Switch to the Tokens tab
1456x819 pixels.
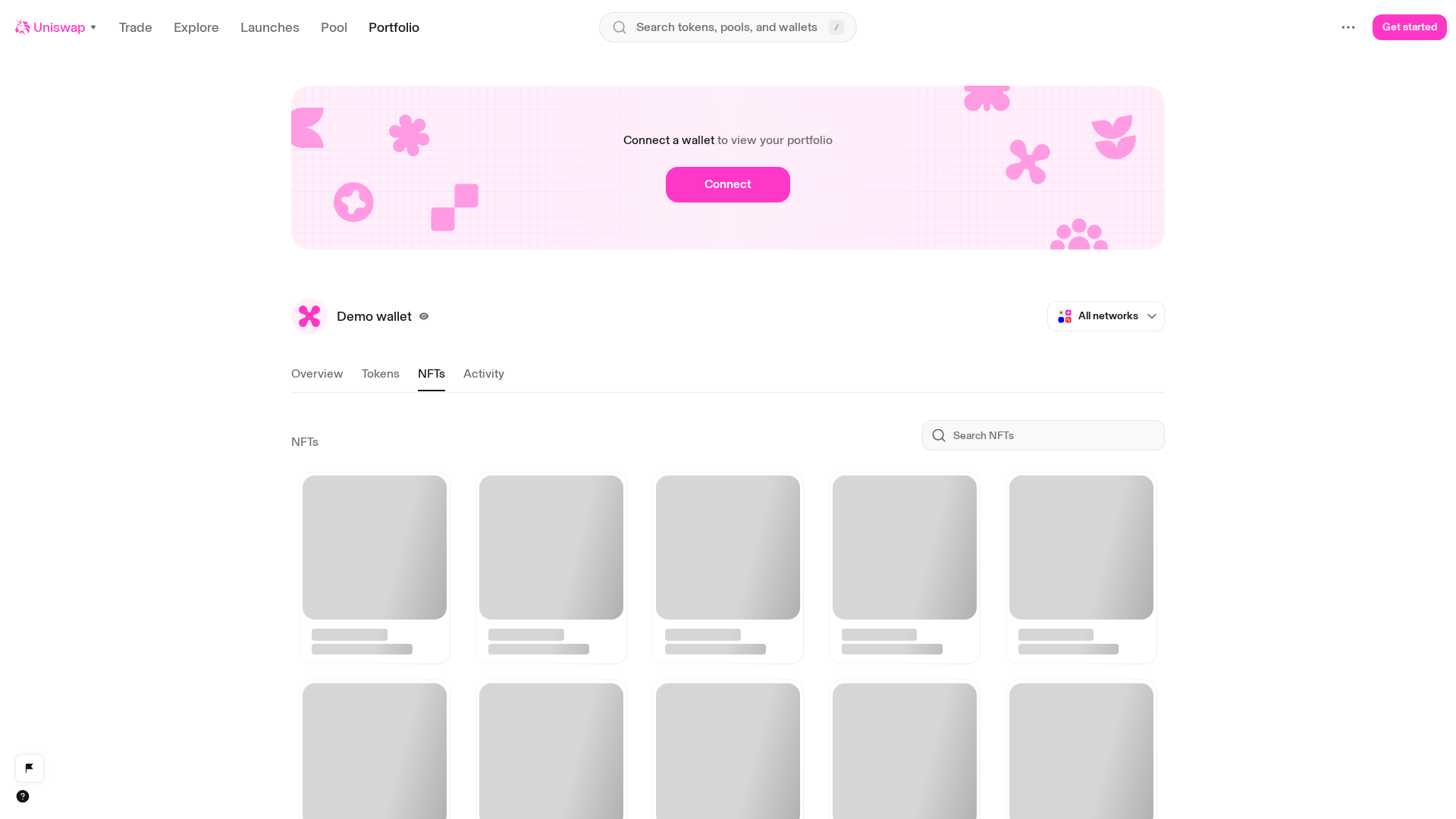pos(381,374)
